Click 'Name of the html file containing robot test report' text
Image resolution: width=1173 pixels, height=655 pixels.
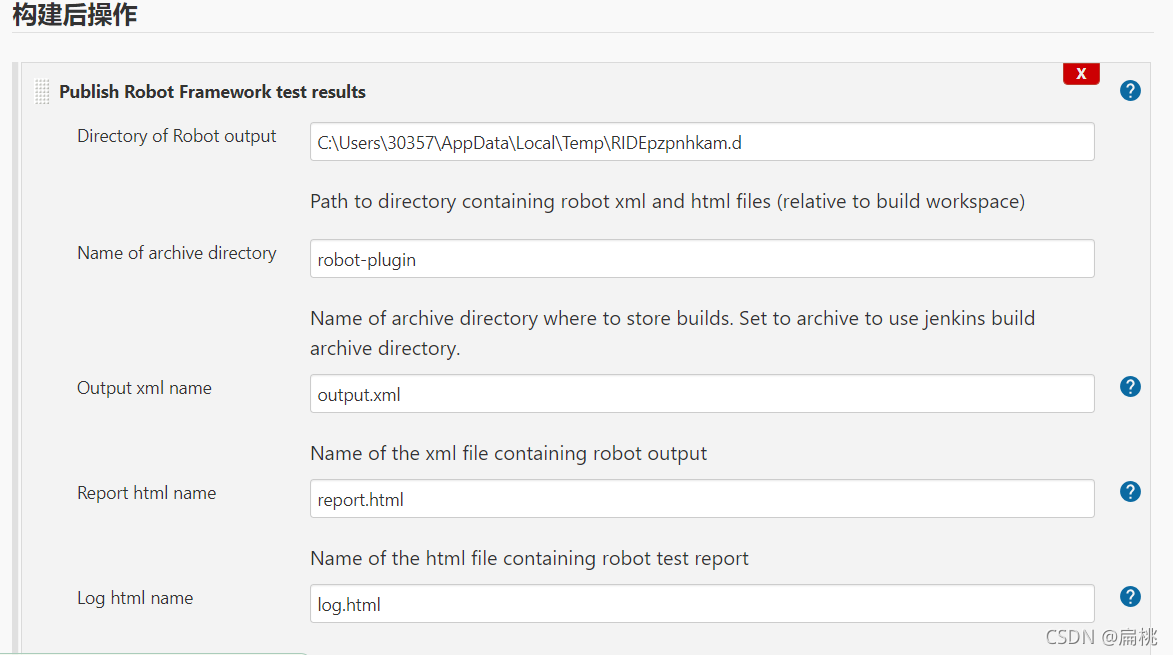pyautogui.click(x=530, y=559)
